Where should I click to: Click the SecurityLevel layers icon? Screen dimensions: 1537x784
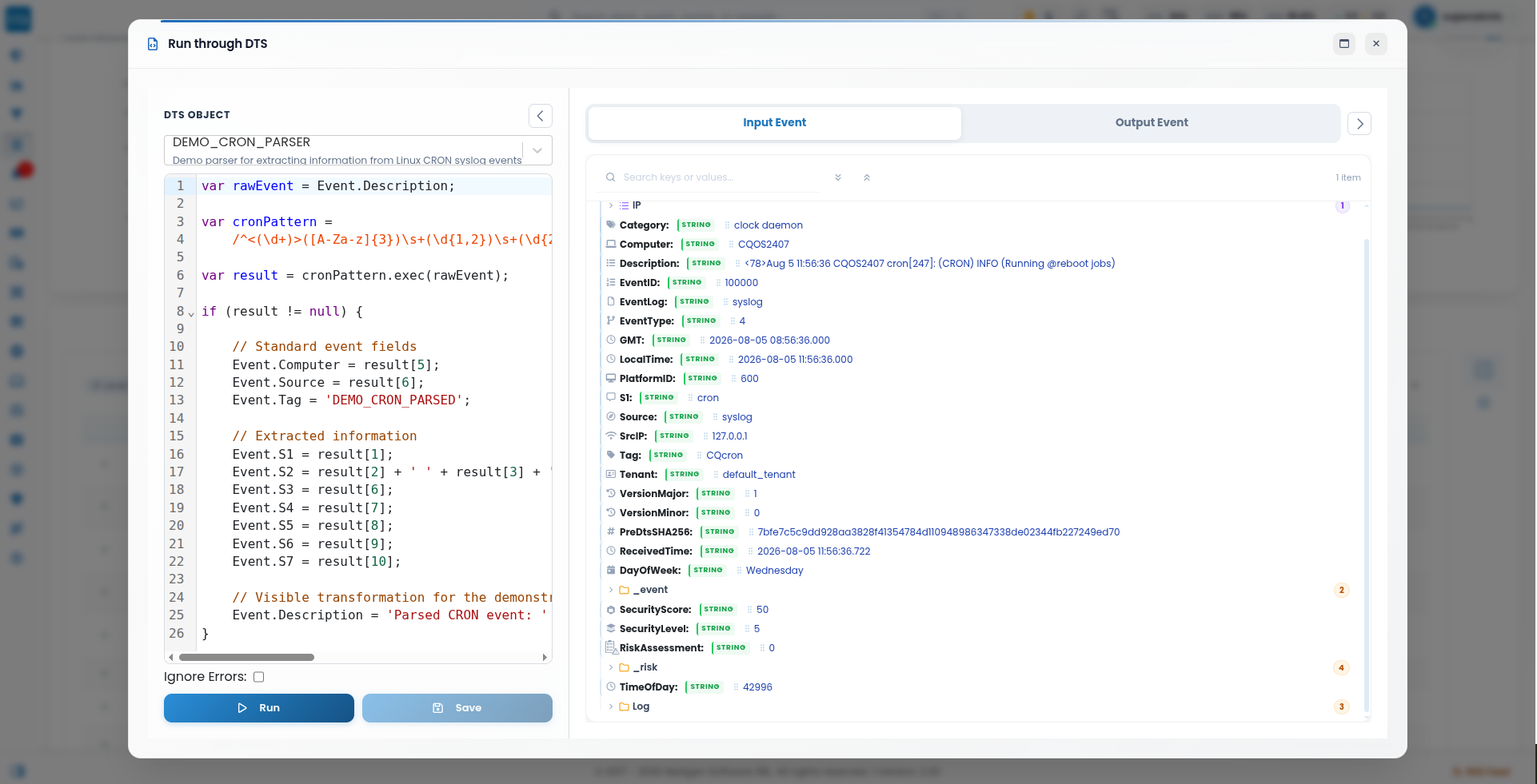click(x=611, y=628)
